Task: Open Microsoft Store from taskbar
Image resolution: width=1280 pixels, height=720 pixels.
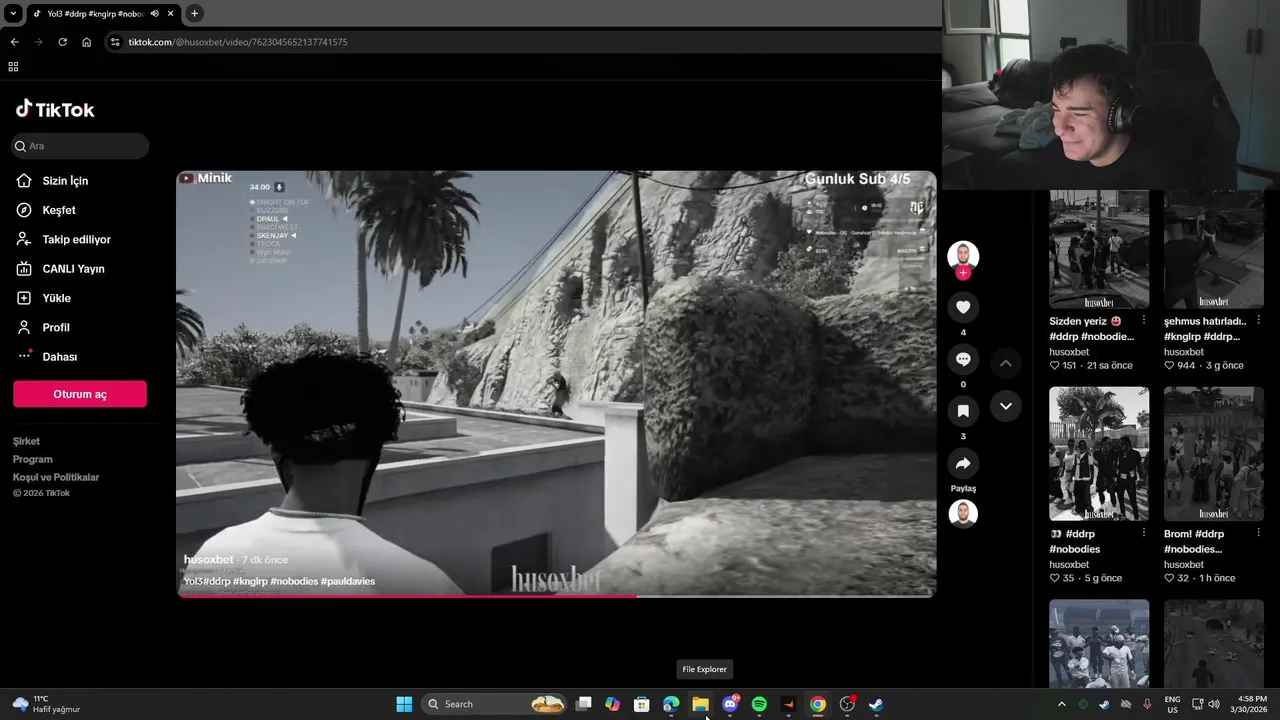Action: click(642, 704)
